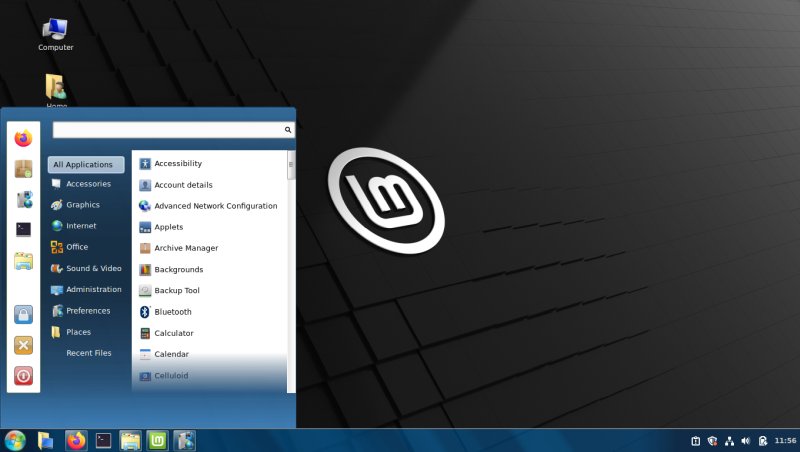Open the update manager shield tray icon
The height and width of the screenshot is (452, 800).
(x=712, y=441)
